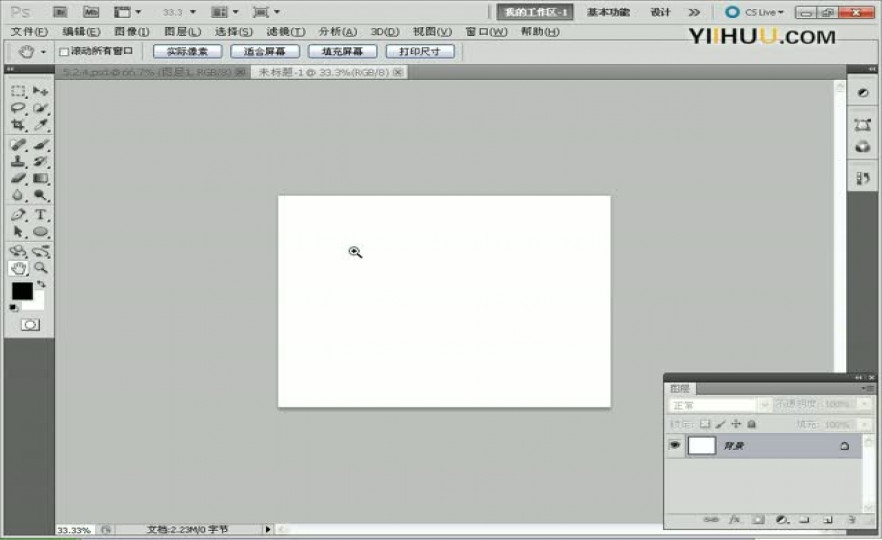Select the Move tool

pyautogui.click(x=40, y=91)
